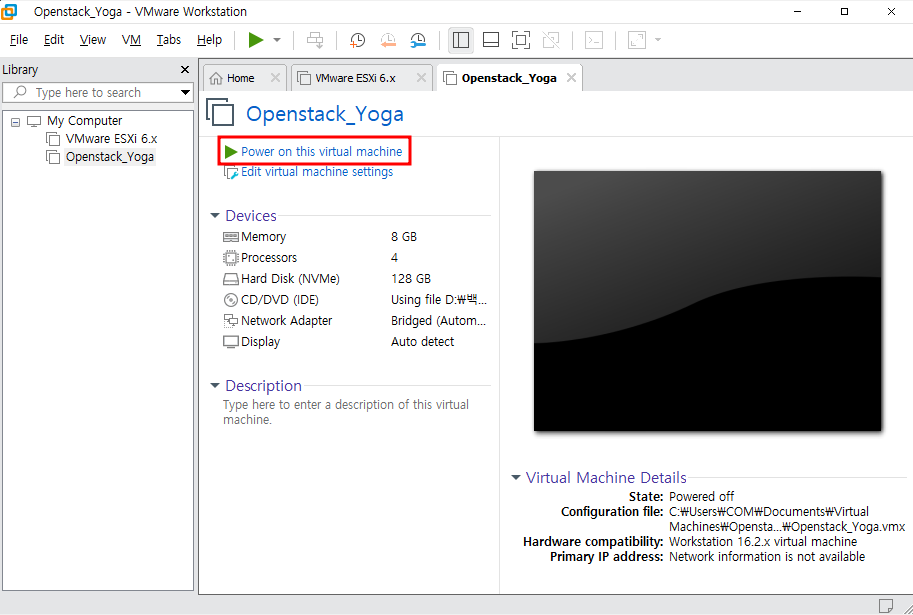Toggle the Library sidebar view icon
The image size is (913, 615).
[x=461, y=40]
